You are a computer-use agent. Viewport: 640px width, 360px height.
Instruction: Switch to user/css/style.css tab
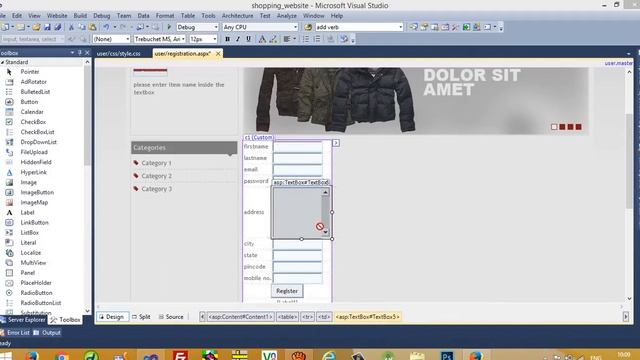point(119,54)
